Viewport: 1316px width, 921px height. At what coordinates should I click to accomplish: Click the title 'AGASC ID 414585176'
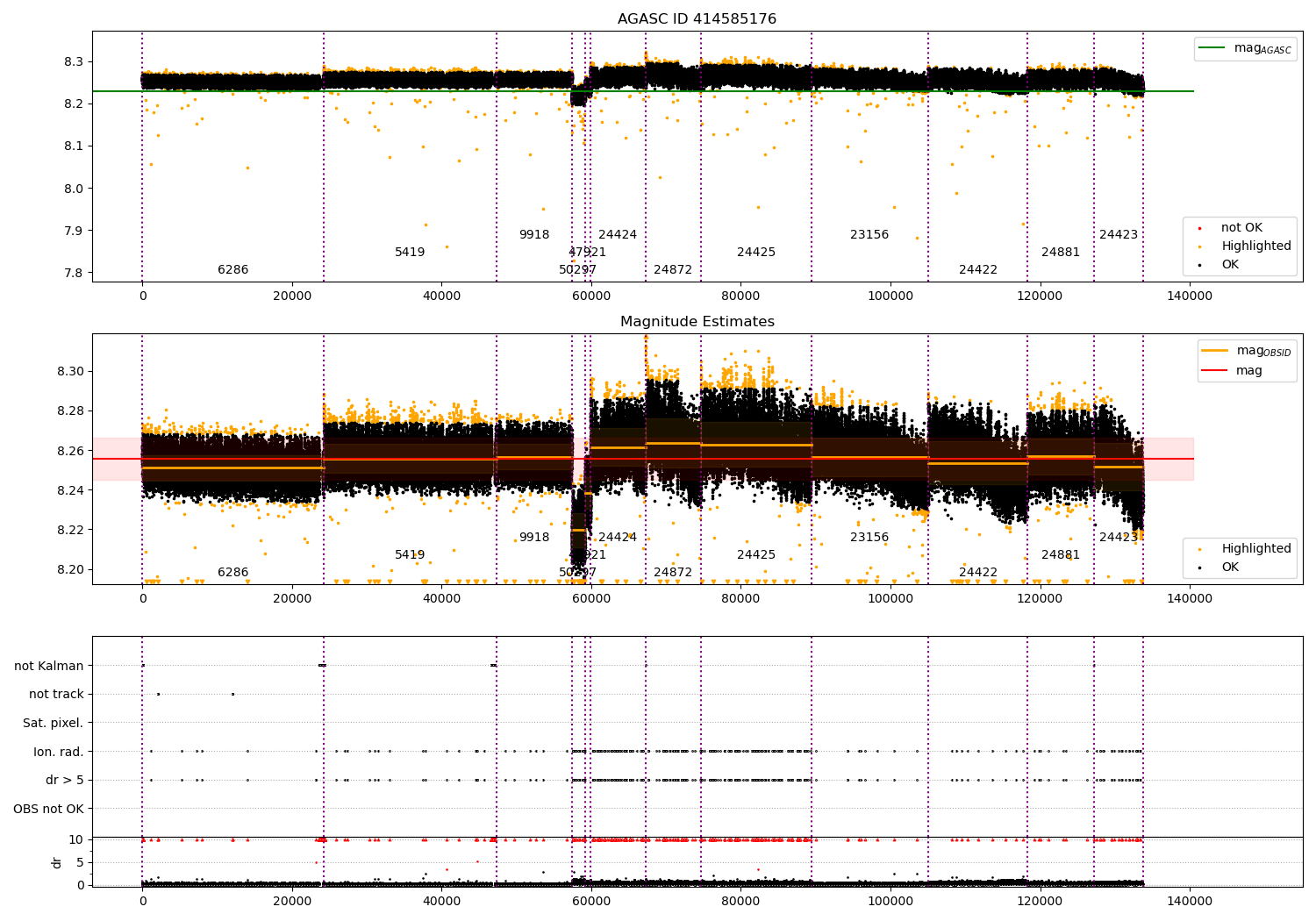(697, 19)
